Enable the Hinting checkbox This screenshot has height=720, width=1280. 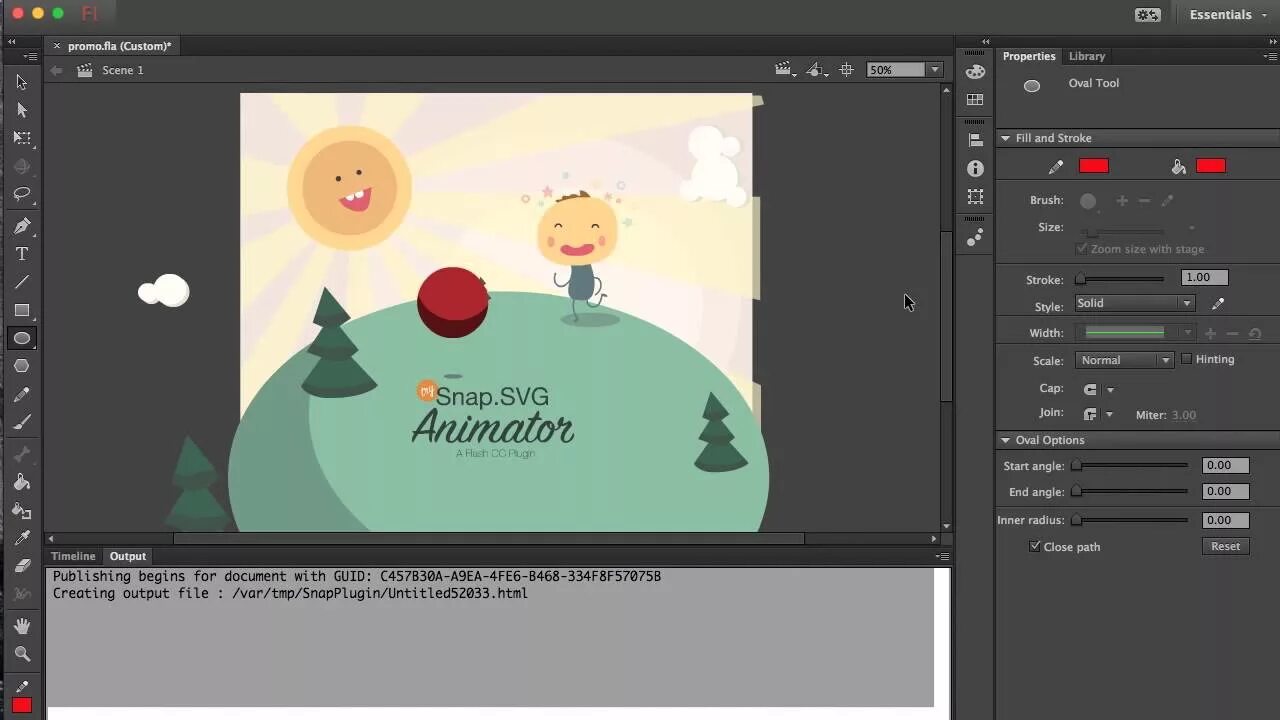tap(1186, 359)
